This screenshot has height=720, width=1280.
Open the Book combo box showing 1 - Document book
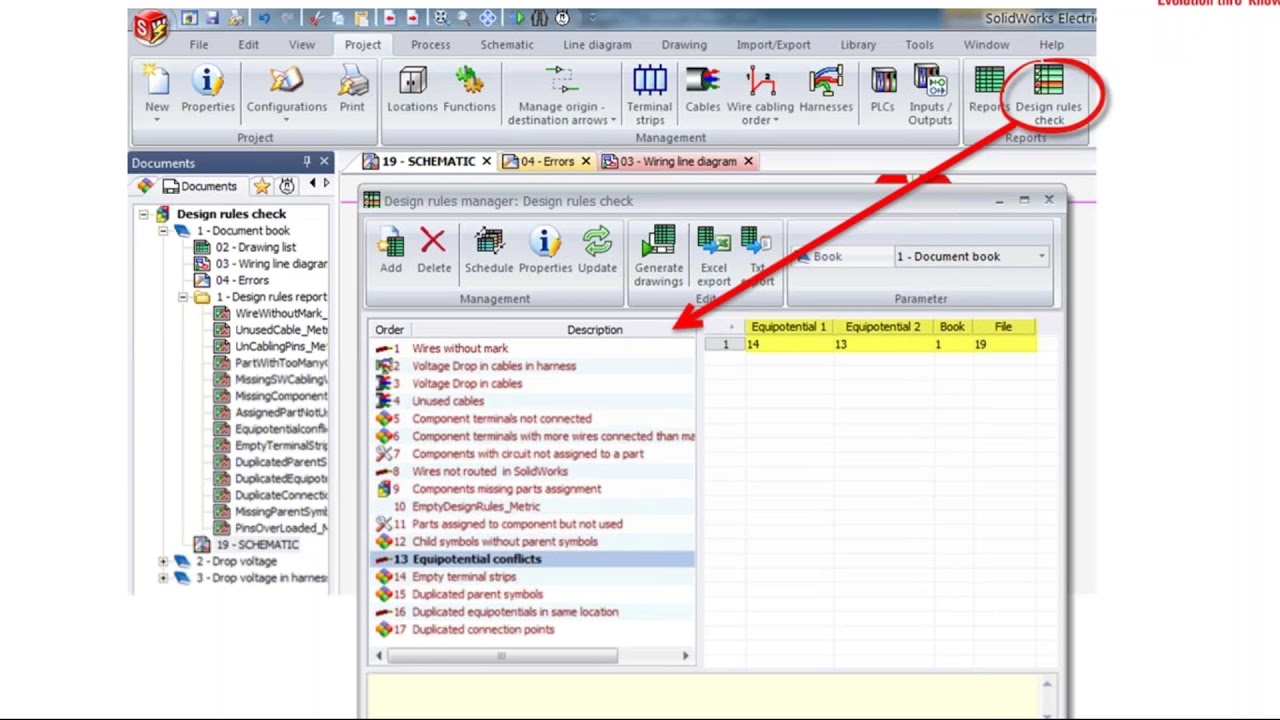coord(971,257)
